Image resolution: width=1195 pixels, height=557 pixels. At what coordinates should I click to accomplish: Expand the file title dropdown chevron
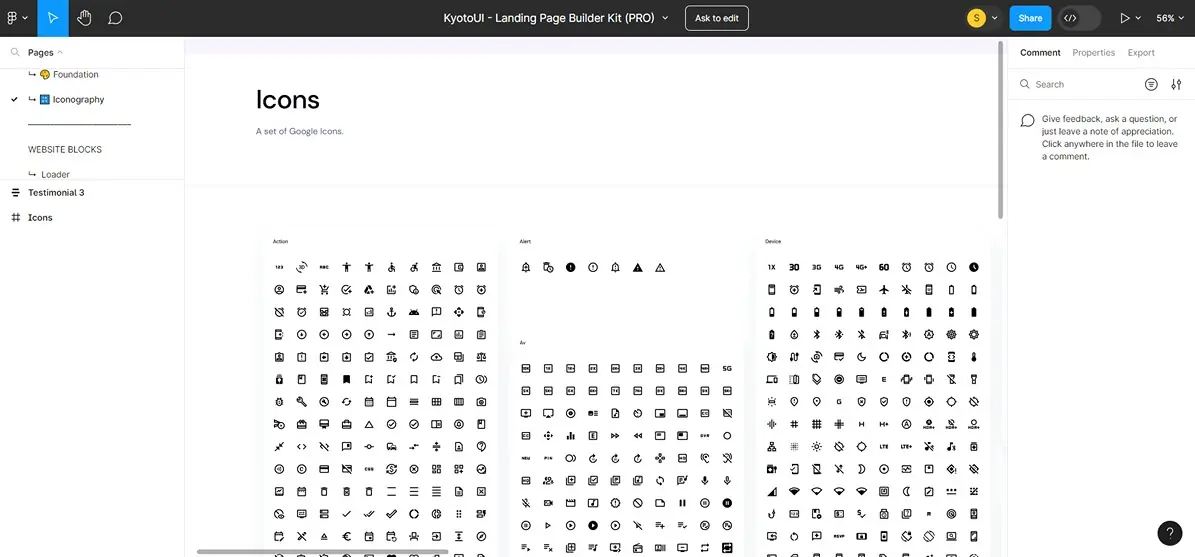coord(665,18)
